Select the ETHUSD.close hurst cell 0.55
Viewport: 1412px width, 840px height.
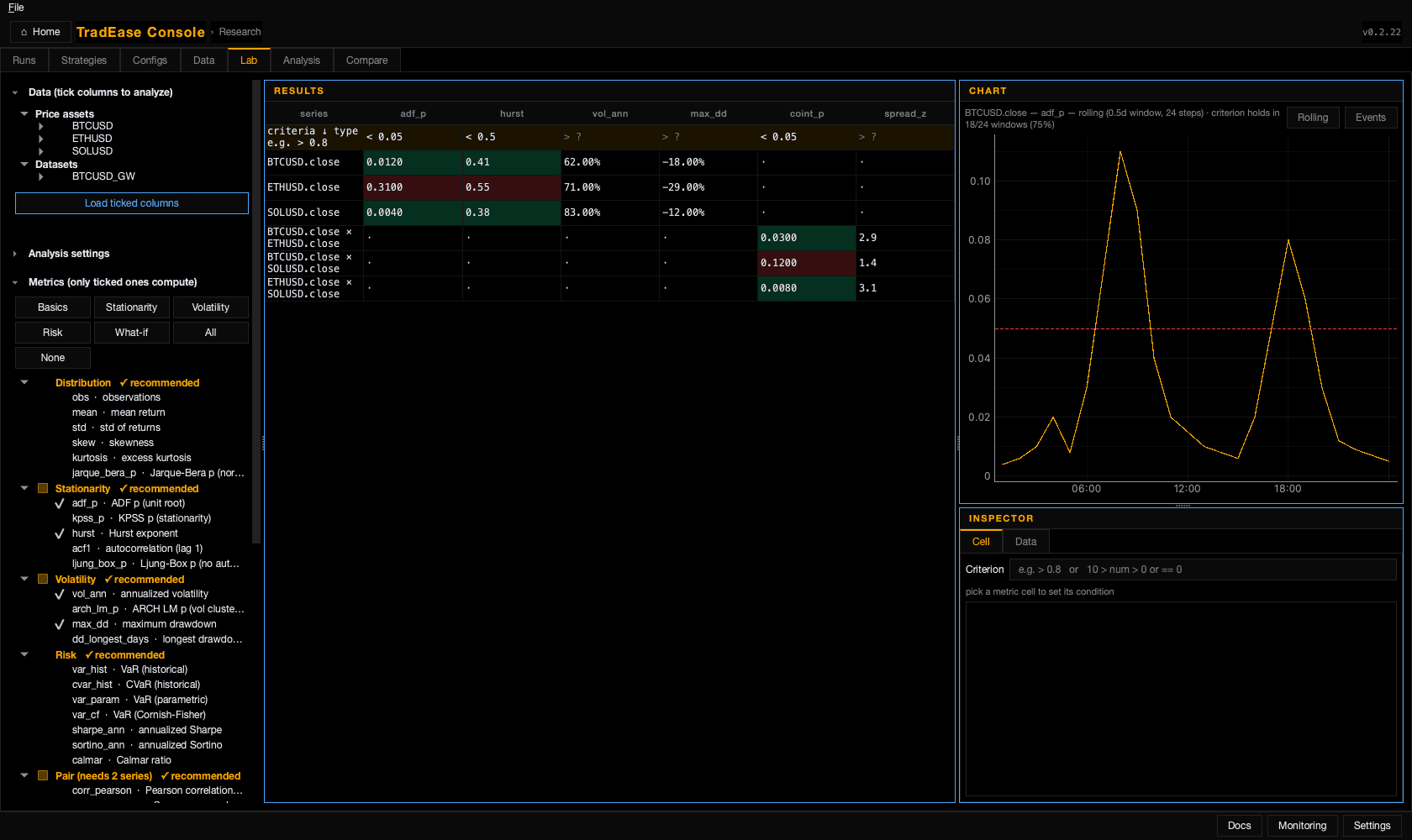(511, 187)
